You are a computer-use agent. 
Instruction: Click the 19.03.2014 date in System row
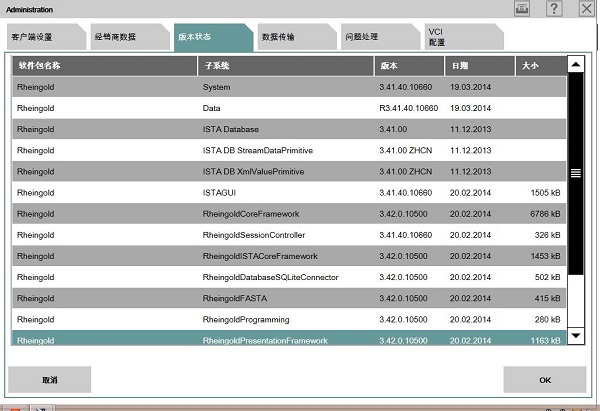470,87
